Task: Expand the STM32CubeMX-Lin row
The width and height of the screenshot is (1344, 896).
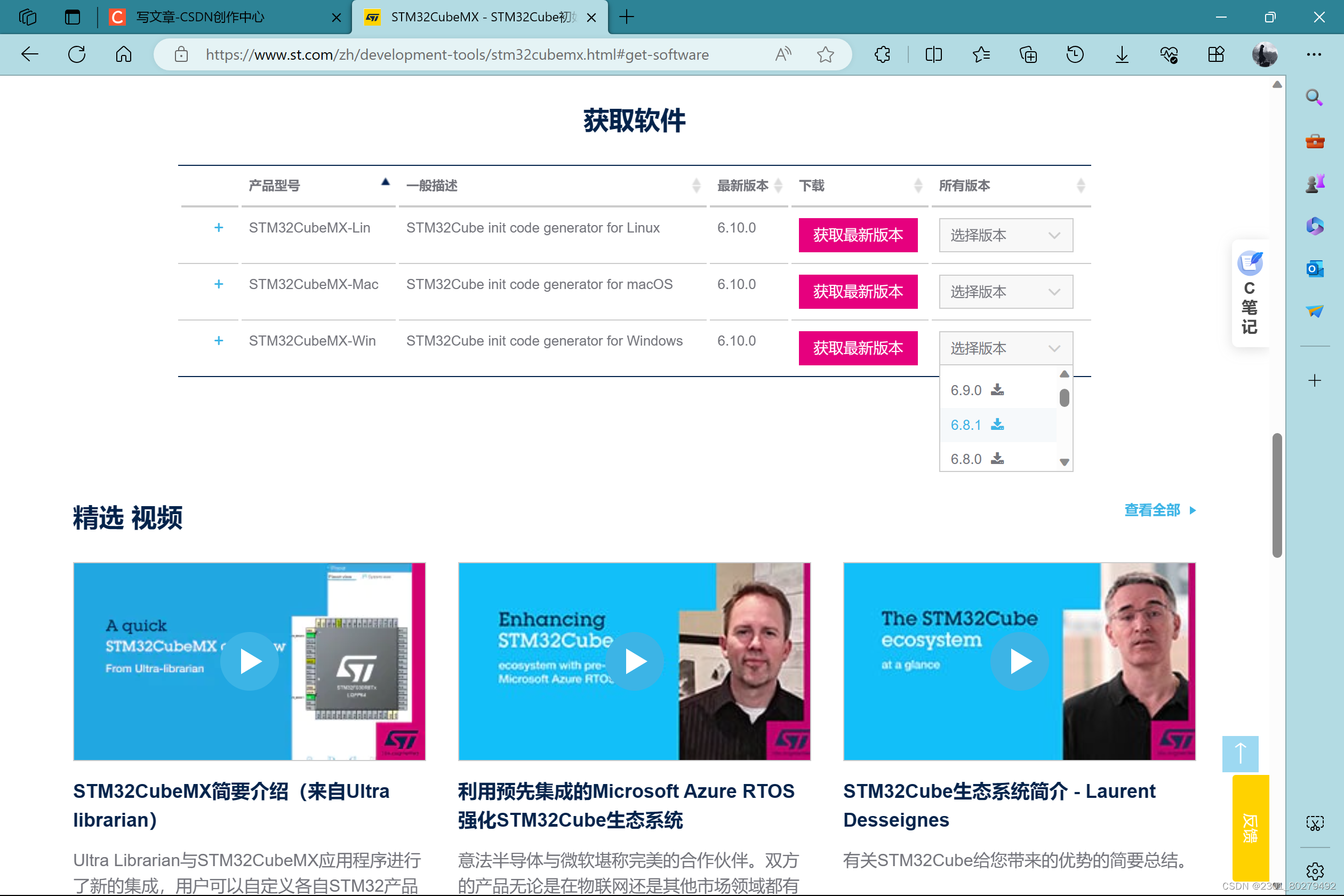Action: click(x=219, y=227)
